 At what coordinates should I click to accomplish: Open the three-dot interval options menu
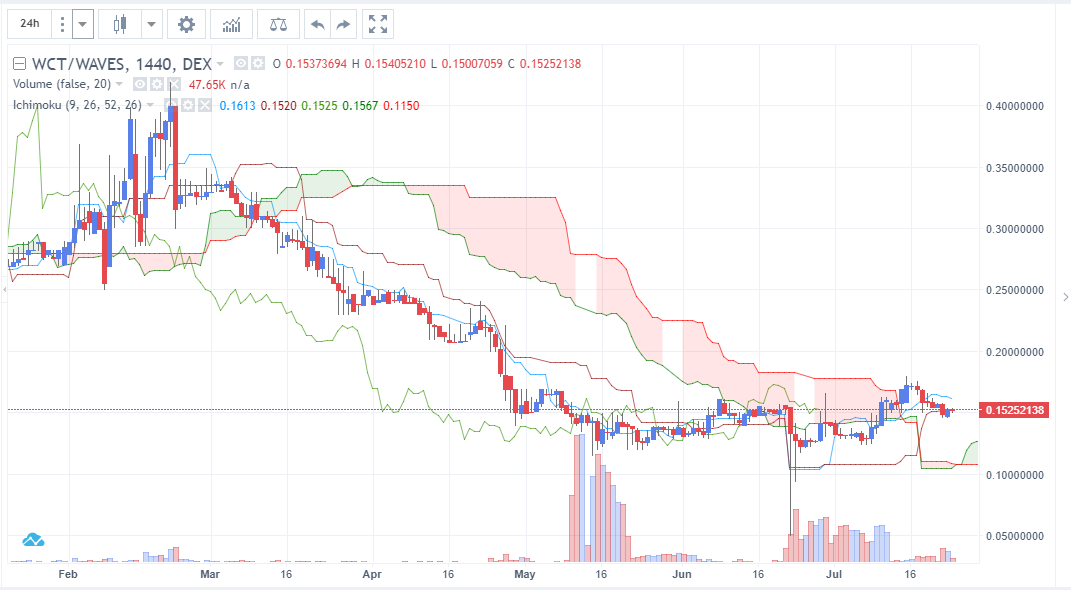[62, 25]
